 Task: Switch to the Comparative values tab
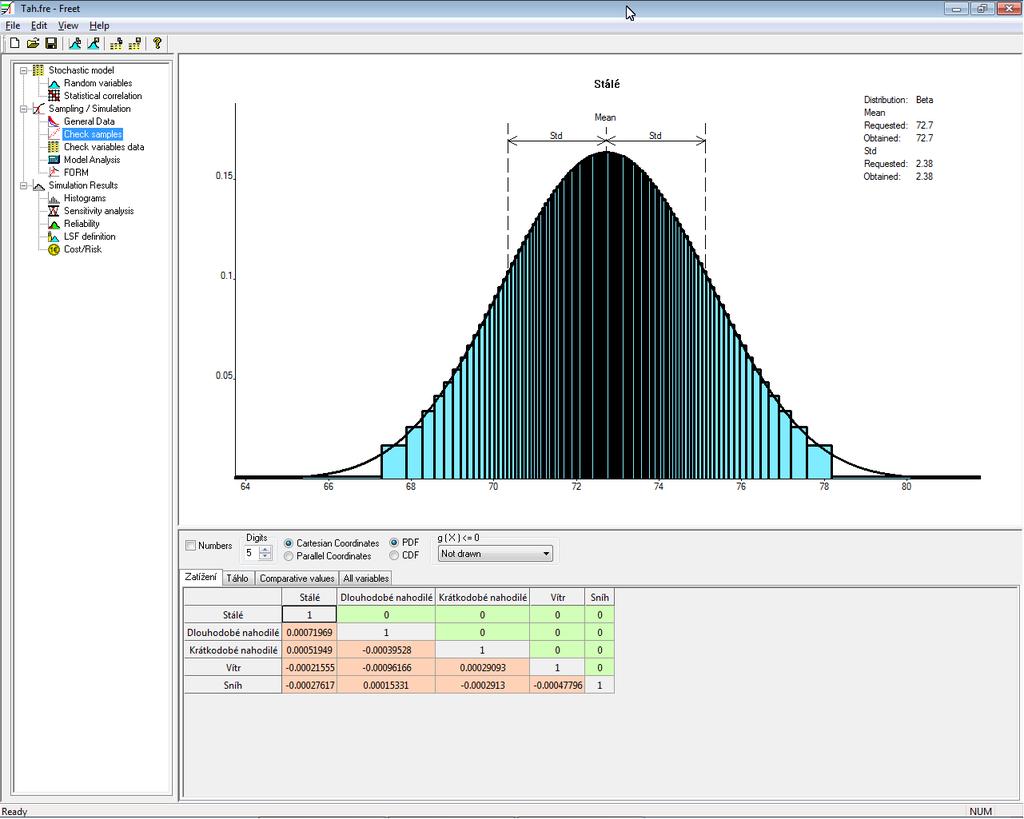click(x=297, y=579)
